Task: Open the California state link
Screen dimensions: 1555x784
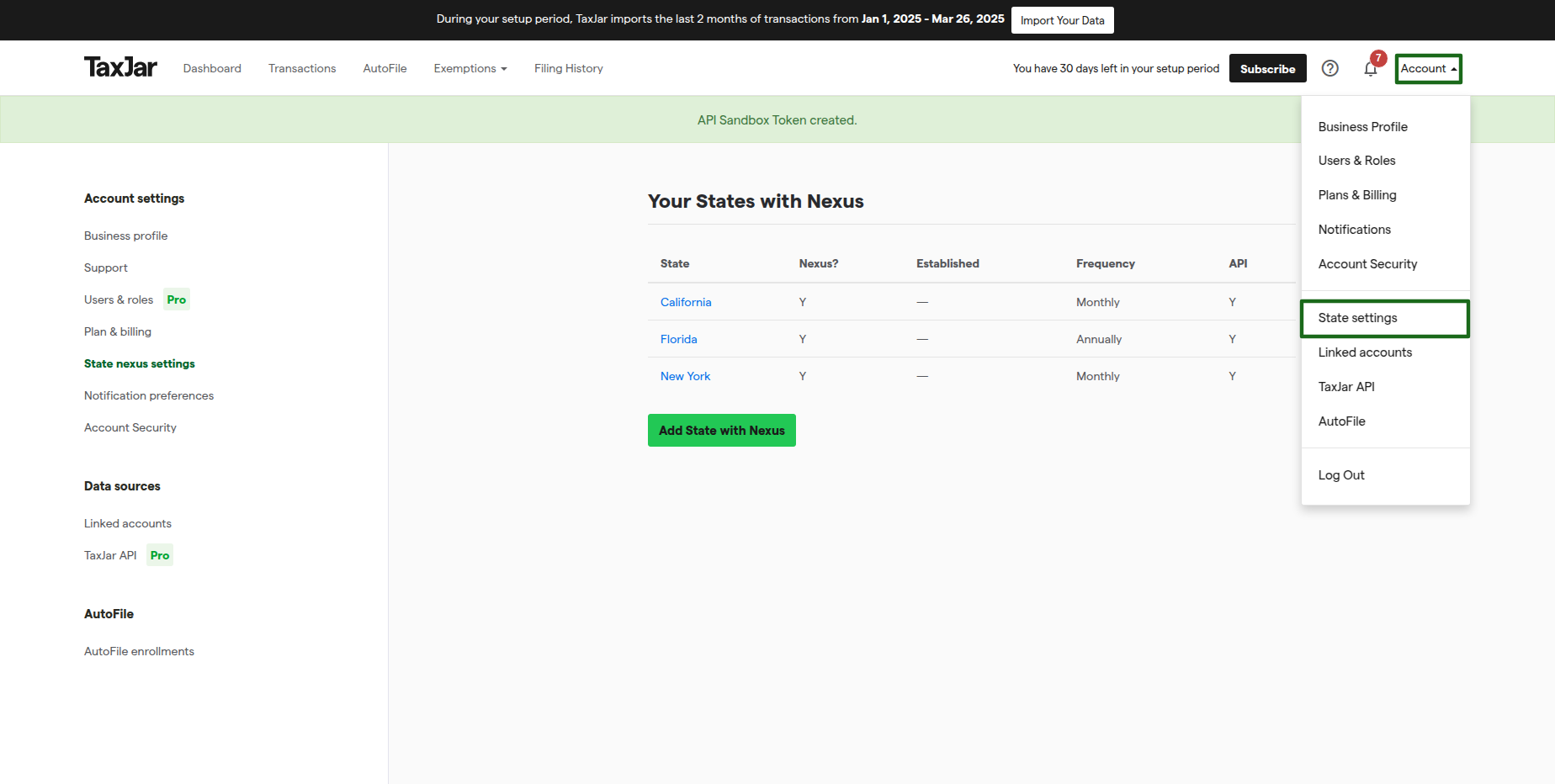Action: 686,302
